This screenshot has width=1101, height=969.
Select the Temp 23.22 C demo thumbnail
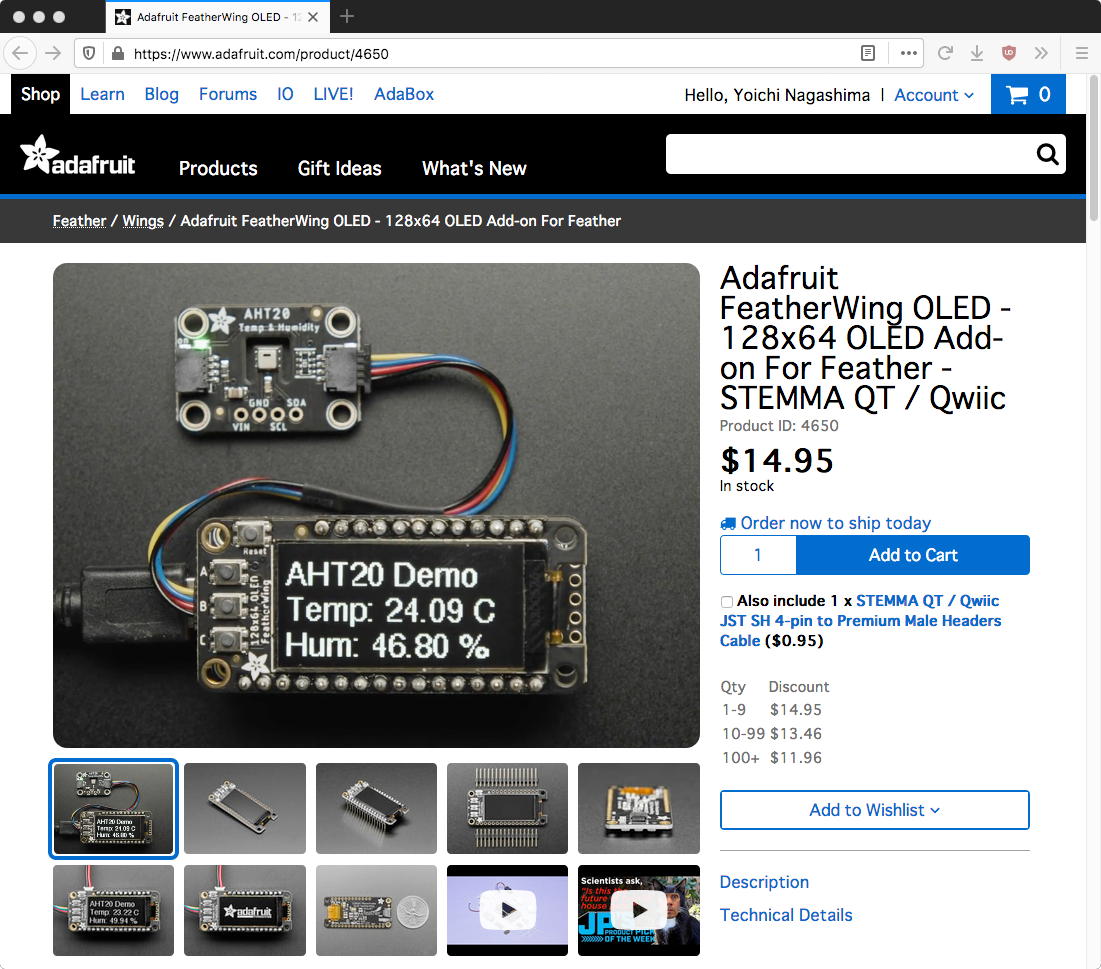pos(113,910)
